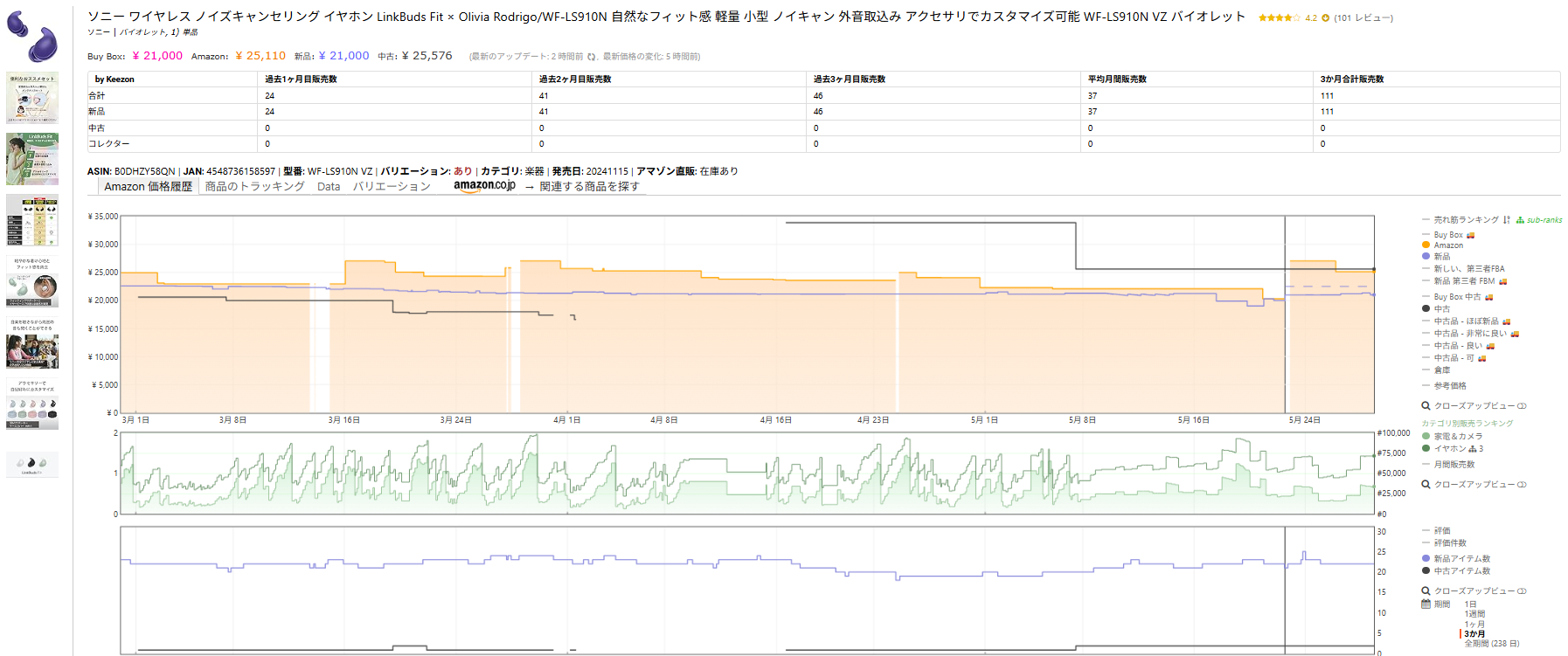Click the Buy Box price ¥ 21,000
This screenshot has width=1568, height=656.
coord(157,56)
